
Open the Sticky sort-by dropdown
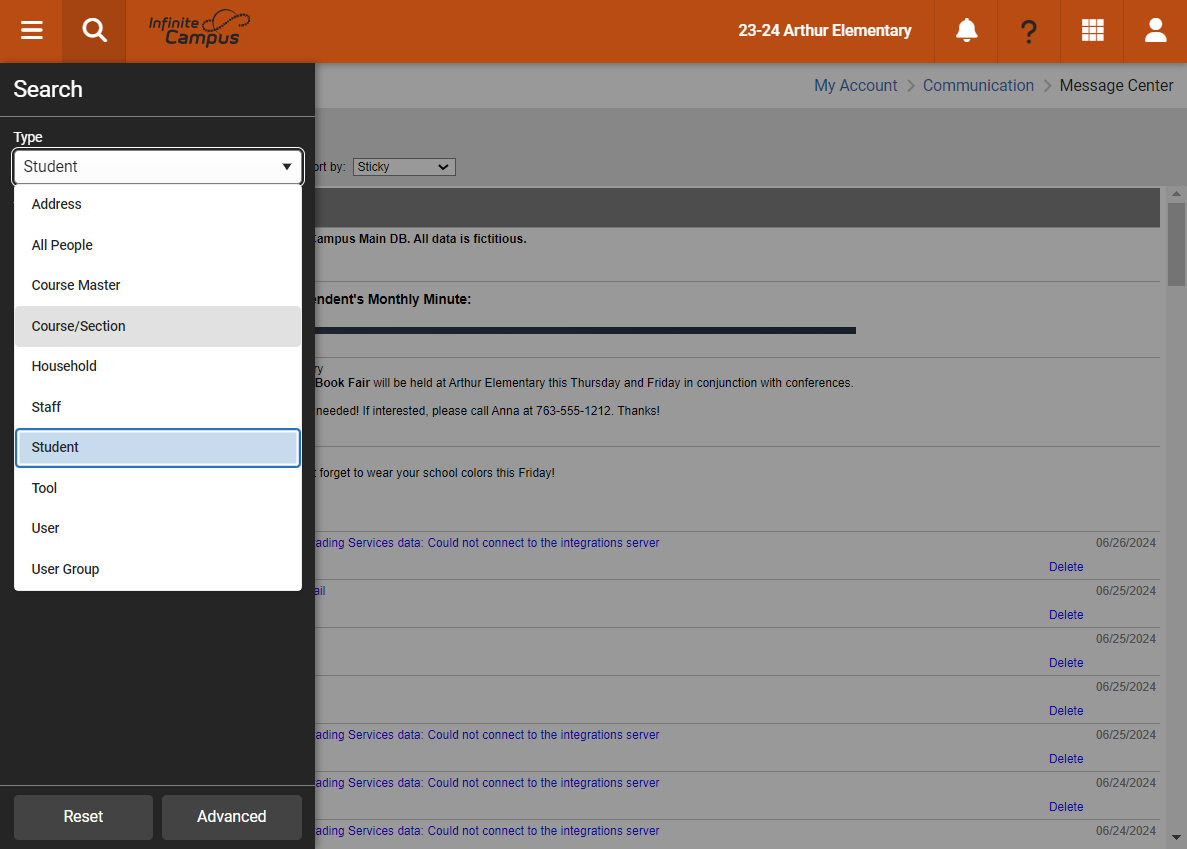(404, 166)
